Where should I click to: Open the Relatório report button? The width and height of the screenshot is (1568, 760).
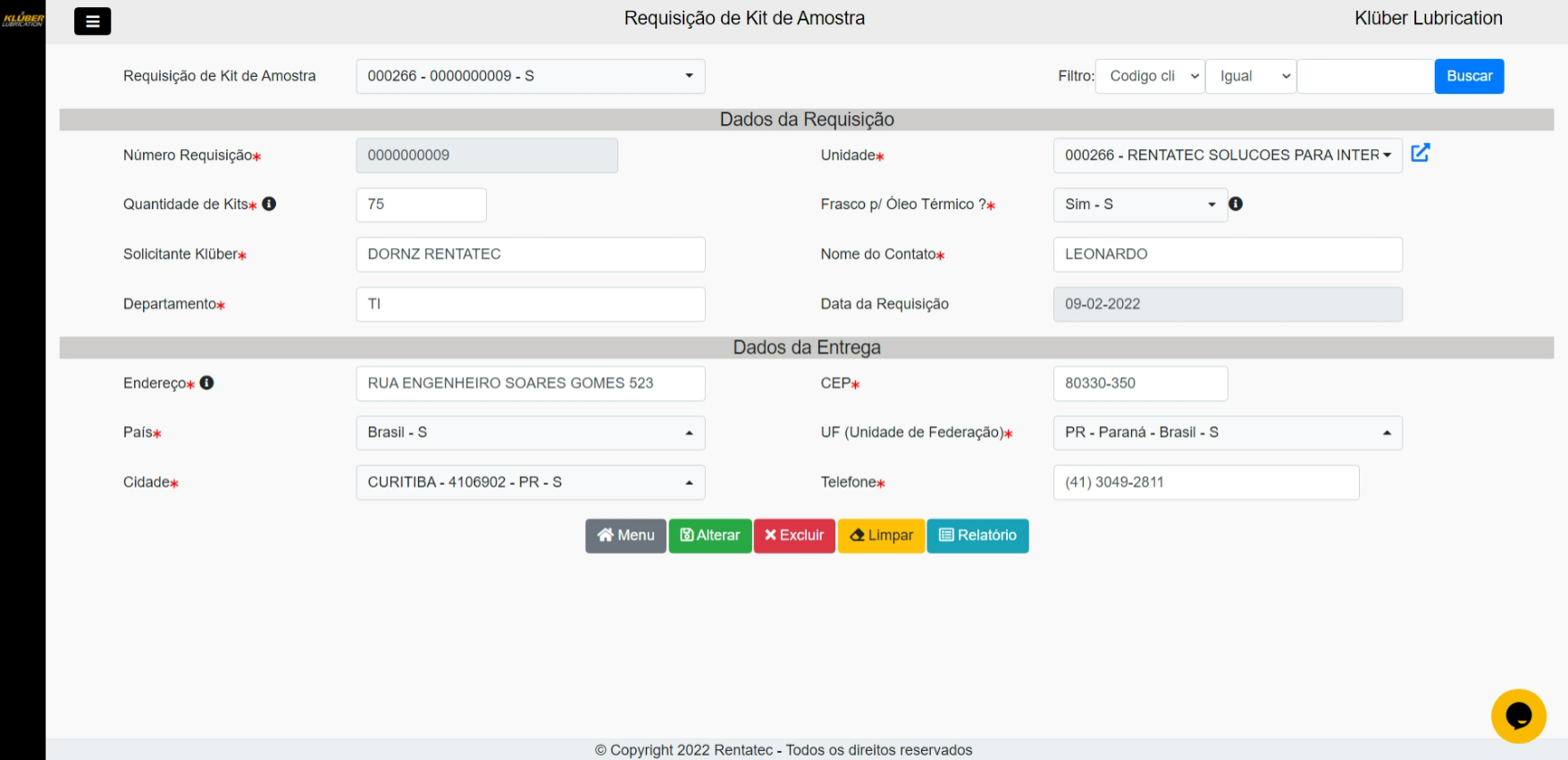(977, 536)
